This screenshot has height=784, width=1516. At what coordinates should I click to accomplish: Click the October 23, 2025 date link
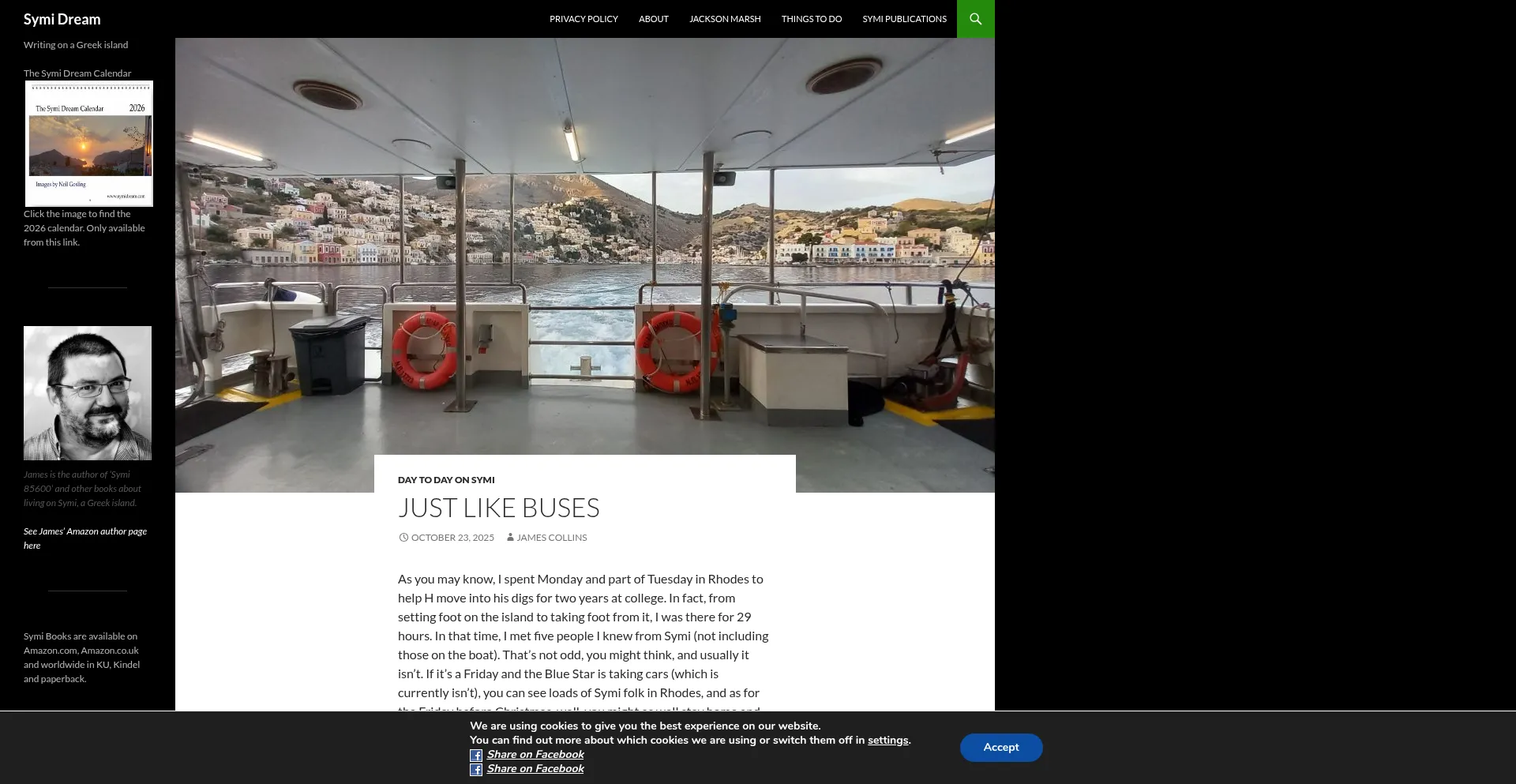(452, 538)
